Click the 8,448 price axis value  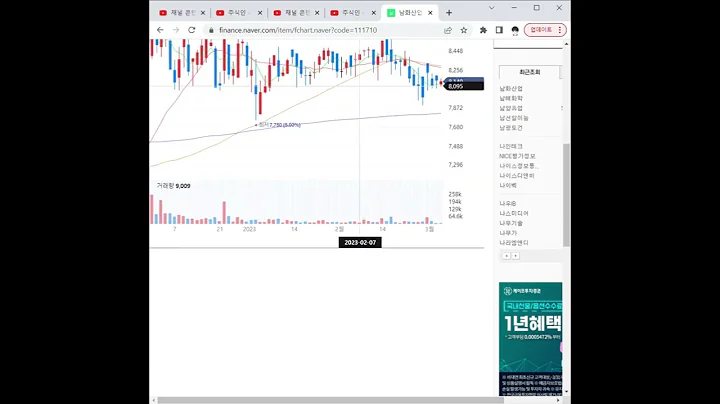pyautogui.click(x=456, y=51)
